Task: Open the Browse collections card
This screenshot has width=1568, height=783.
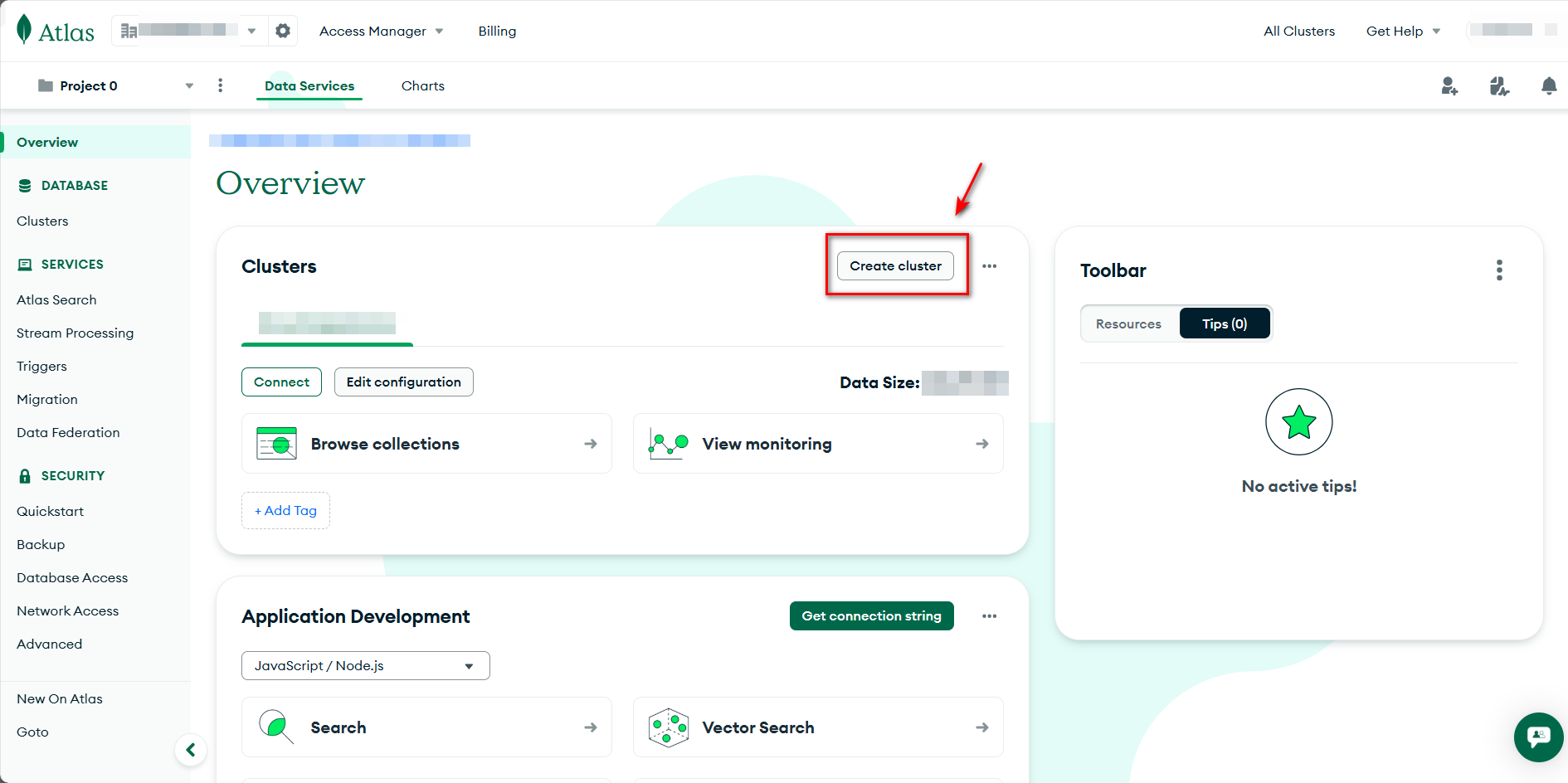Action: [426, 444]
